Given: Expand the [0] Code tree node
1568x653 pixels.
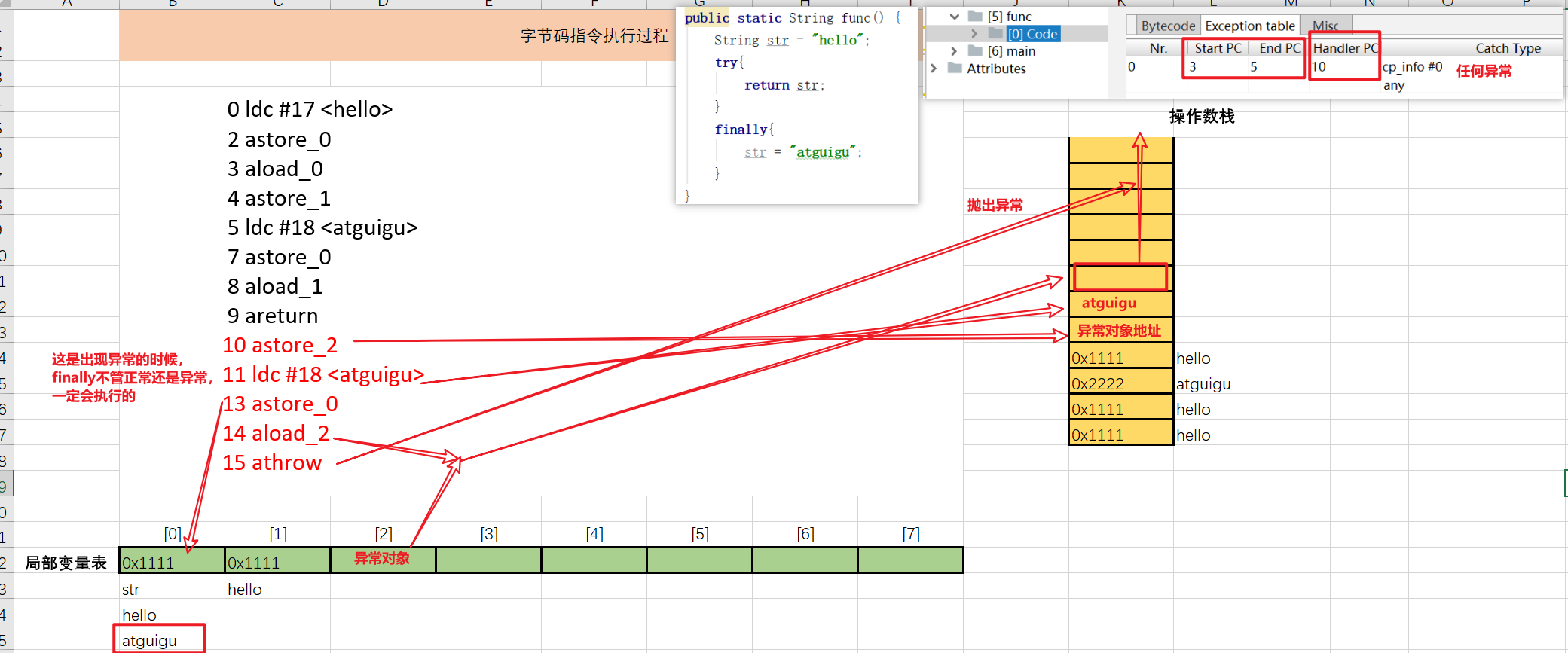Looking at the screenshot, I should click(x=974, y=34).
